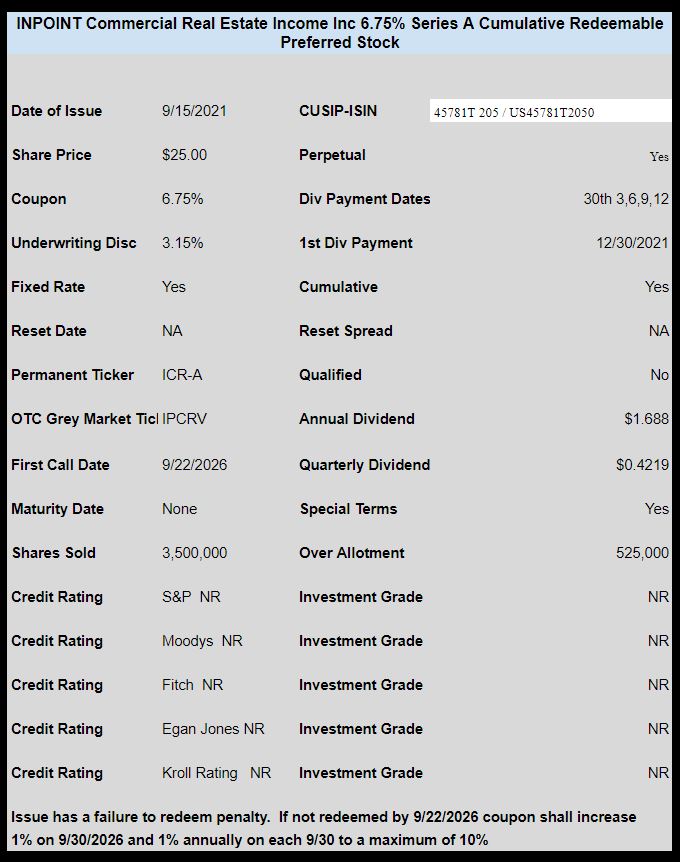
Task: Select the Shares Sold value 3,500,000
Action: click(x=195, y=553)
